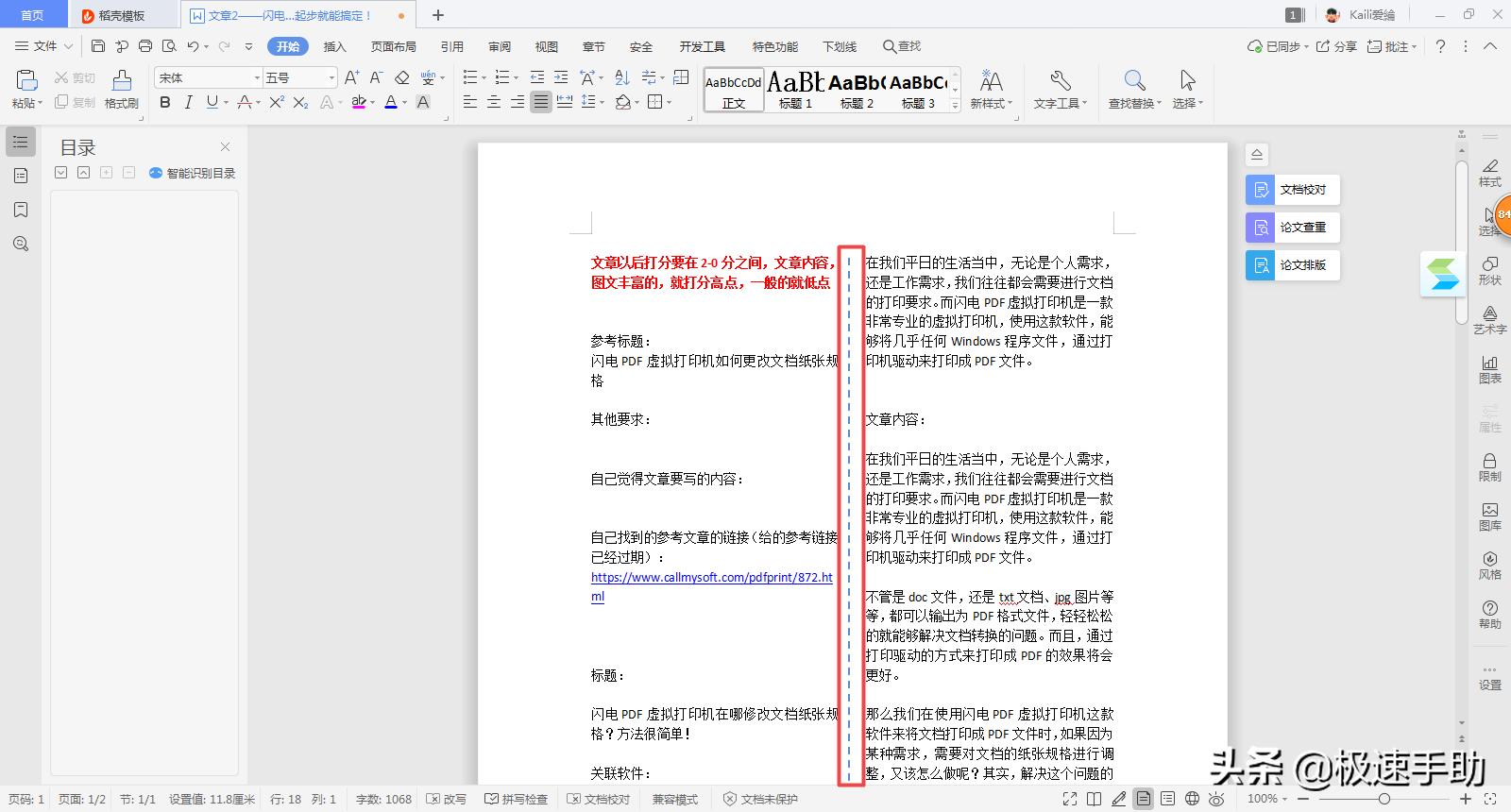Open the 文件 menu

coord(43,45)
